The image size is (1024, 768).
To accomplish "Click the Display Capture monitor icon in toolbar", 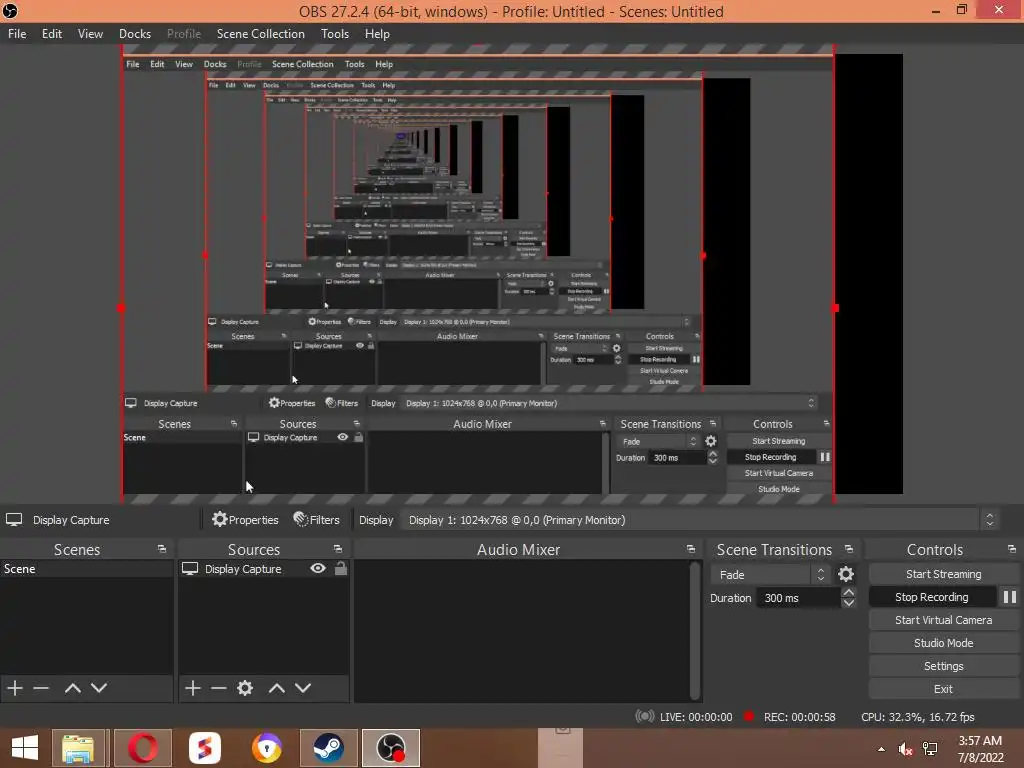I will [14, 520].
